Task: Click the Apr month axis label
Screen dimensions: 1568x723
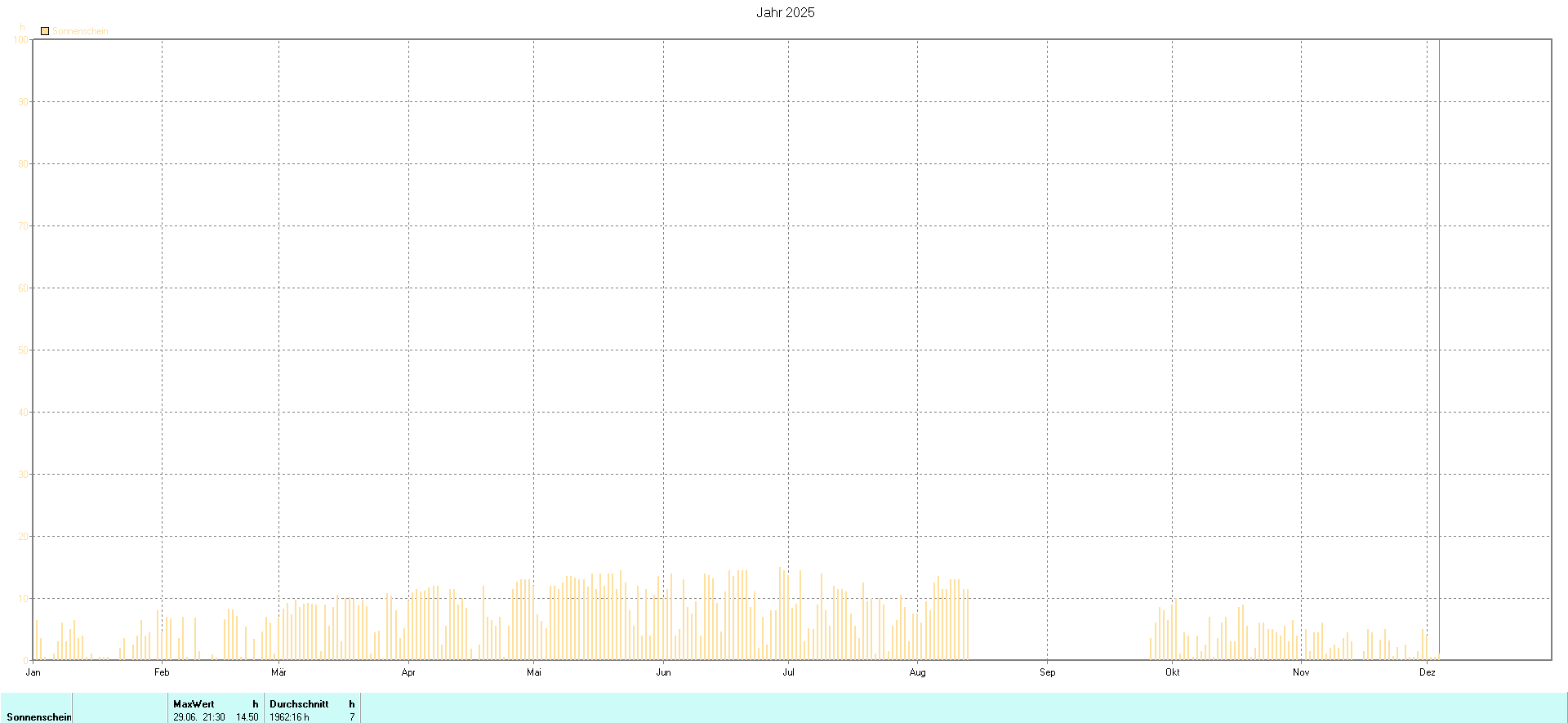Action: pos(408,672)
